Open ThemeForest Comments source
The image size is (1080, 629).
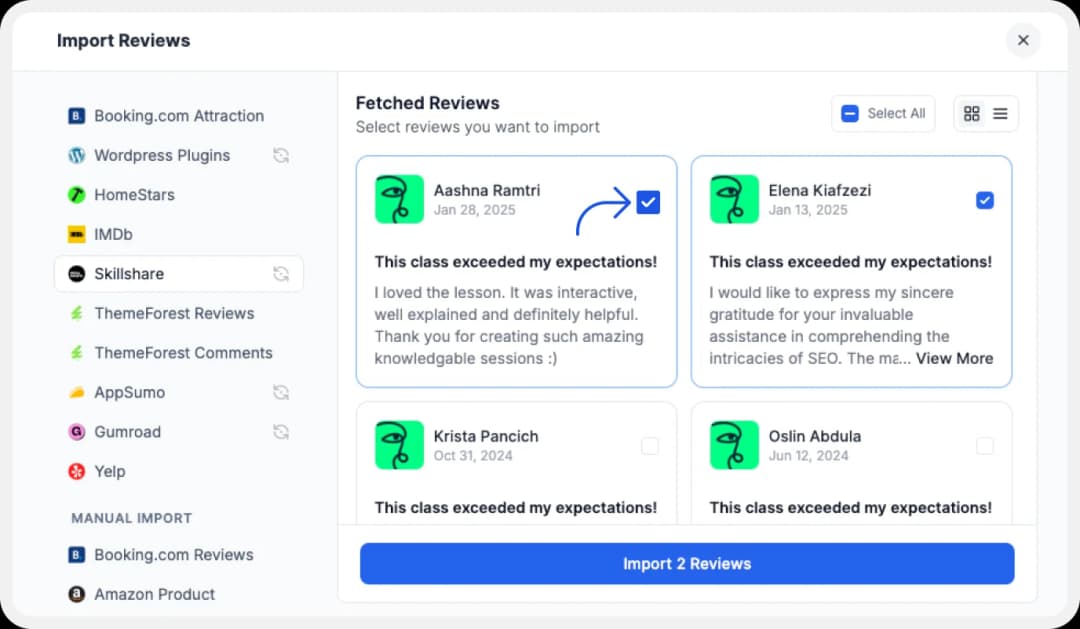tap(182, 353)
